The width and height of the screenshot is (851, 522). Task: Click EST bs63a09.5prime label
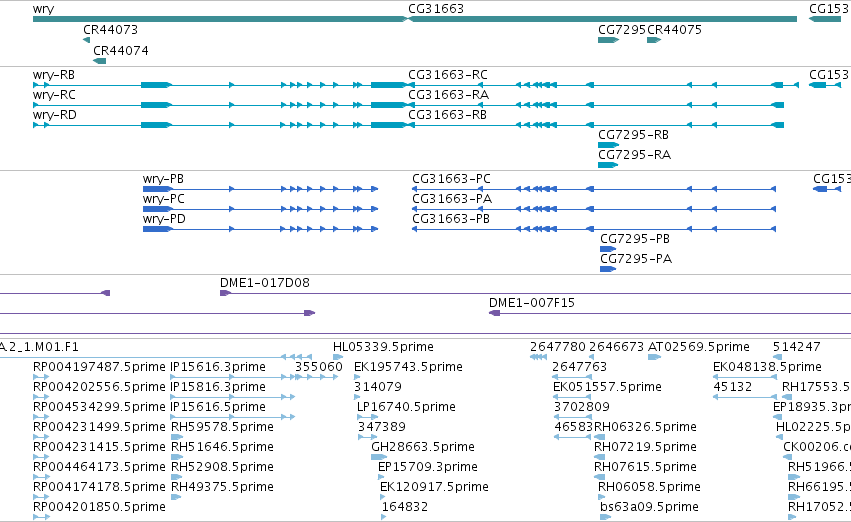(x=649, y=508)
